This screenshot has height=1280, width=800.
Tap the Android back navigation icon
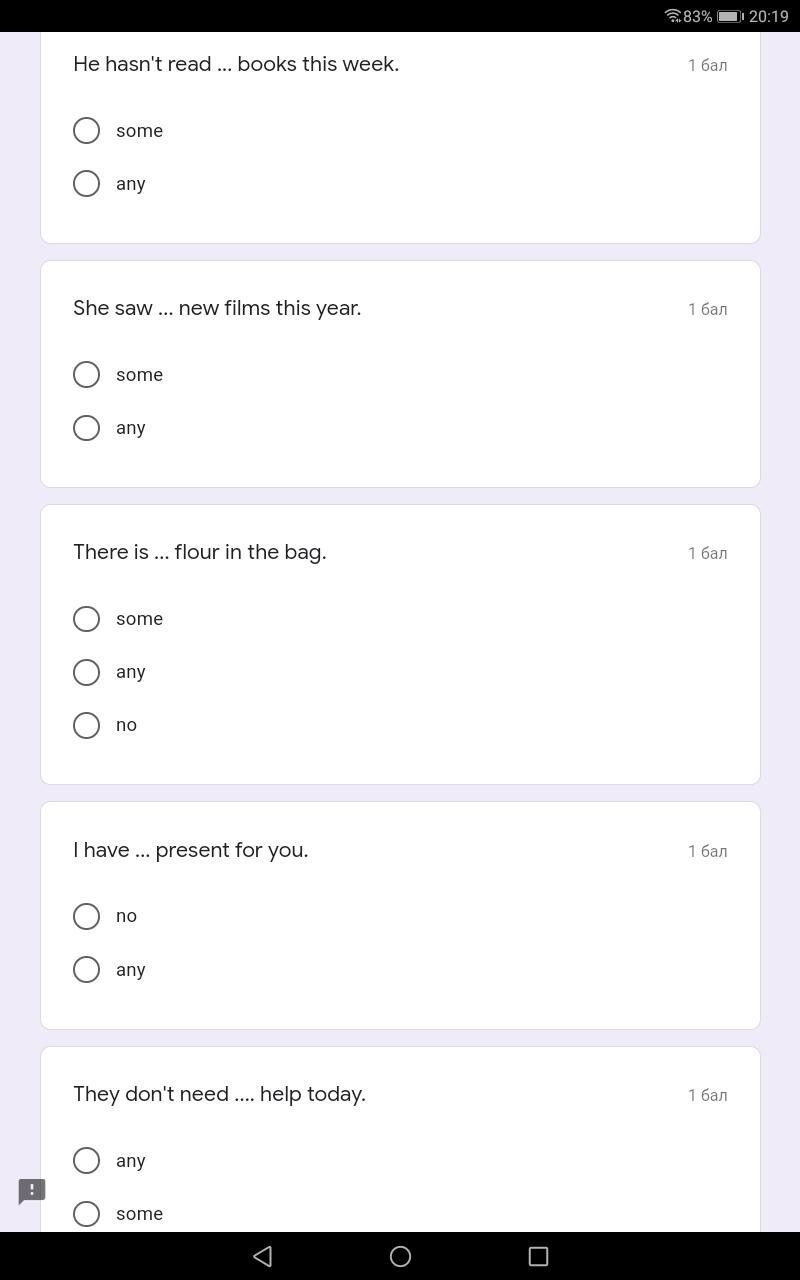(x=262, y=1256)
